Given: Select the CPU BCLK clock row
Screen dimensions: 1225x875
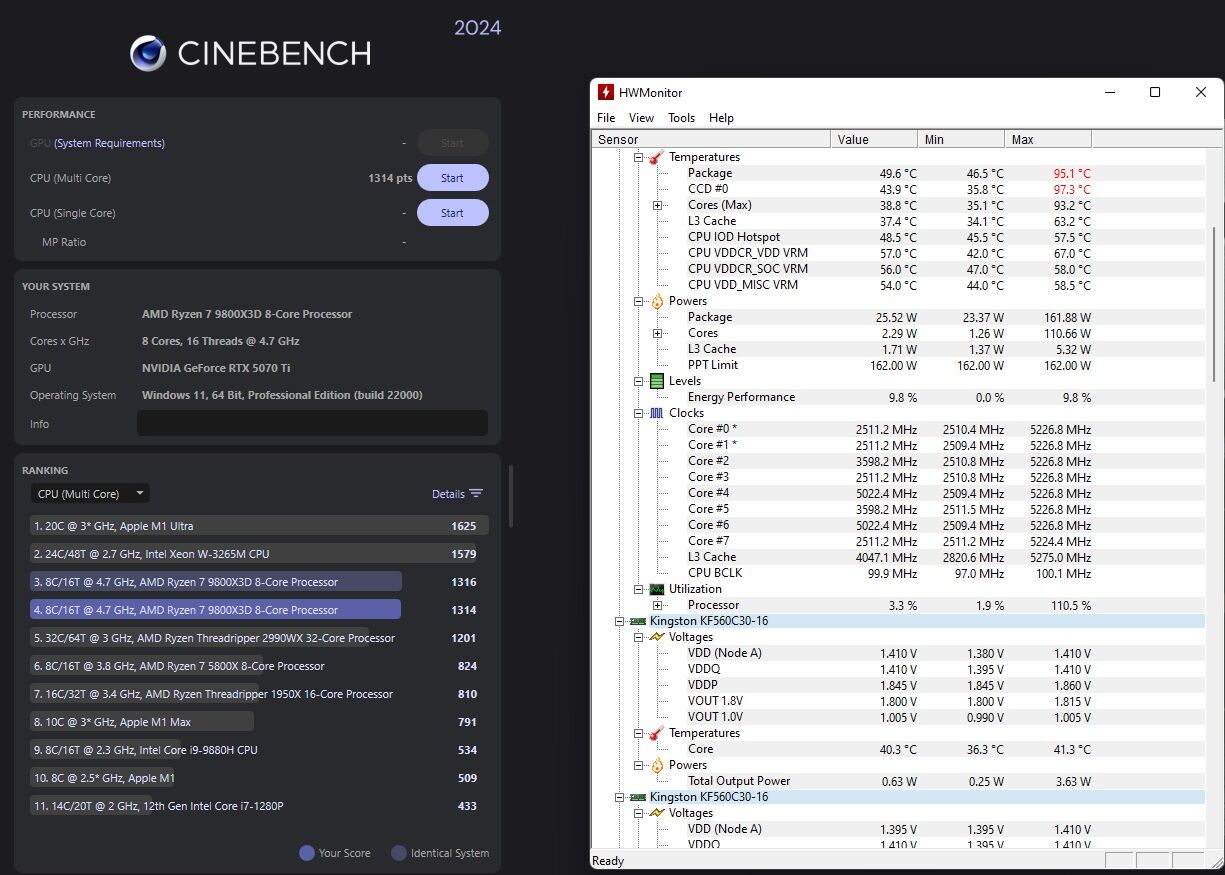Looking at the screenshot, I should (x=899, y=573).
